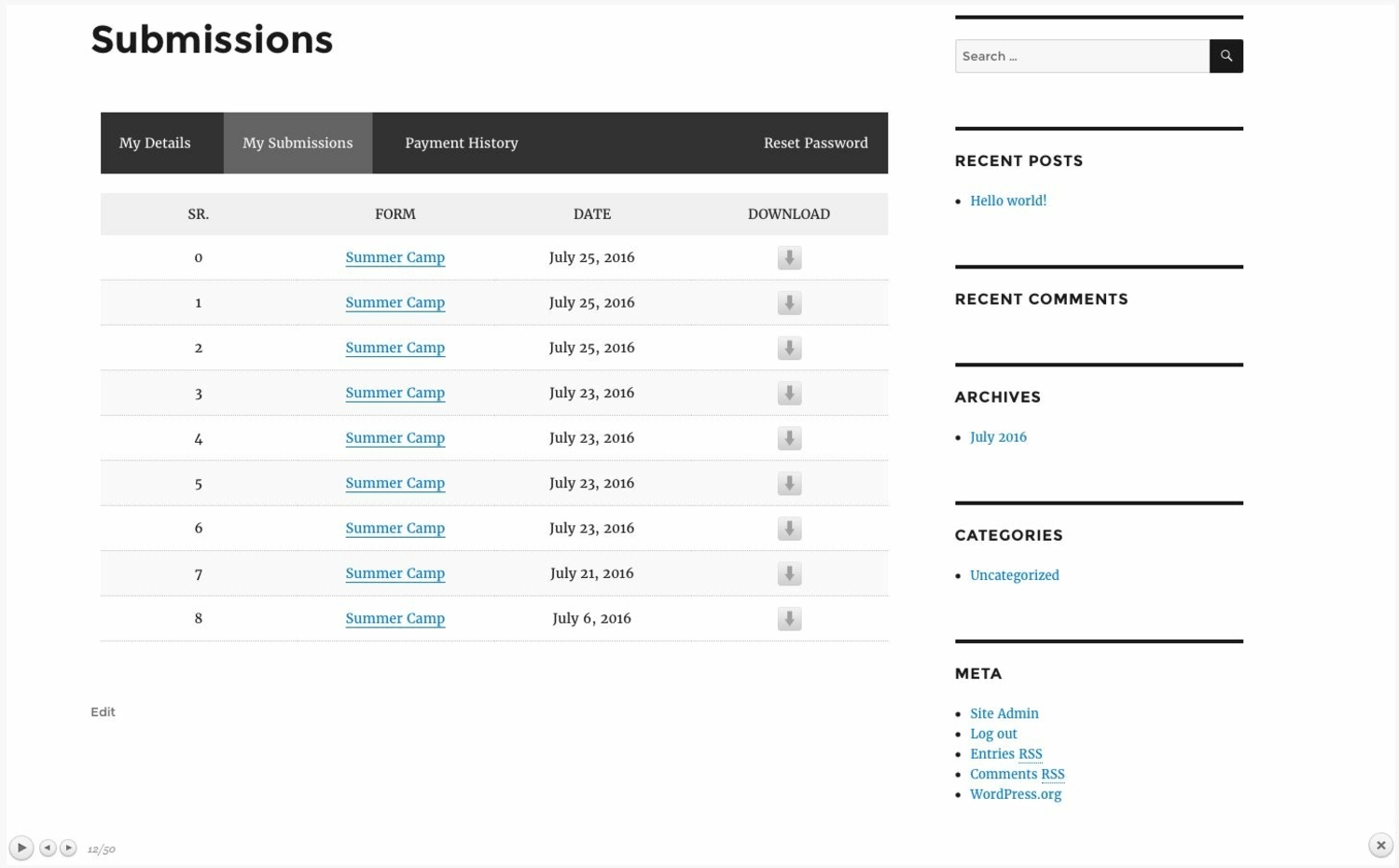Download the July 6, 2016 submission
Screen dimensions: 1399x868
point(789,619)
